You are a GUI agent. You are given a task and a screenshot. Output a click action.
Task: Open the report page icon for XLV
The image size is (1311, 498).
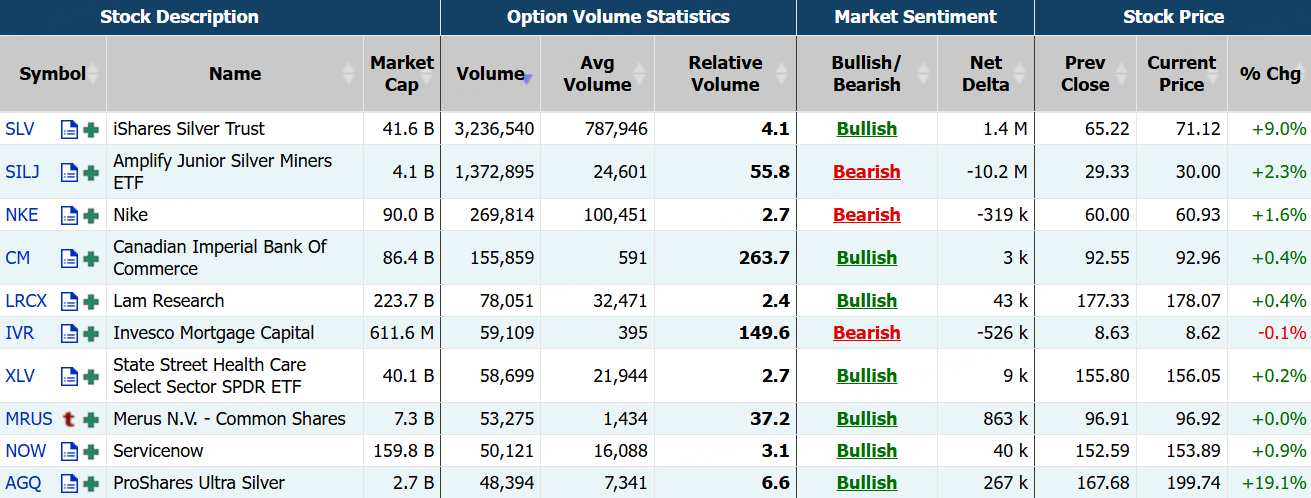click(x=69, y=377)
